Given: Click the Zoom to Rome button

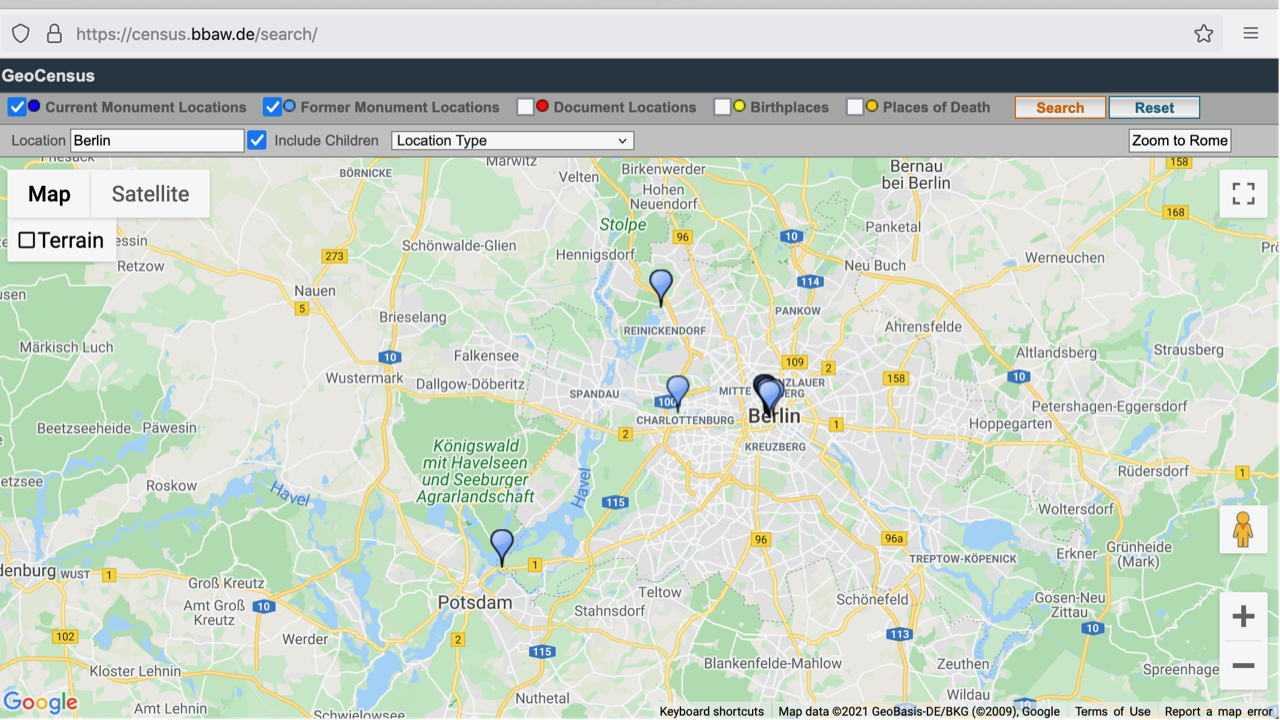Looking at the screenshot, I should point(1180,140).
